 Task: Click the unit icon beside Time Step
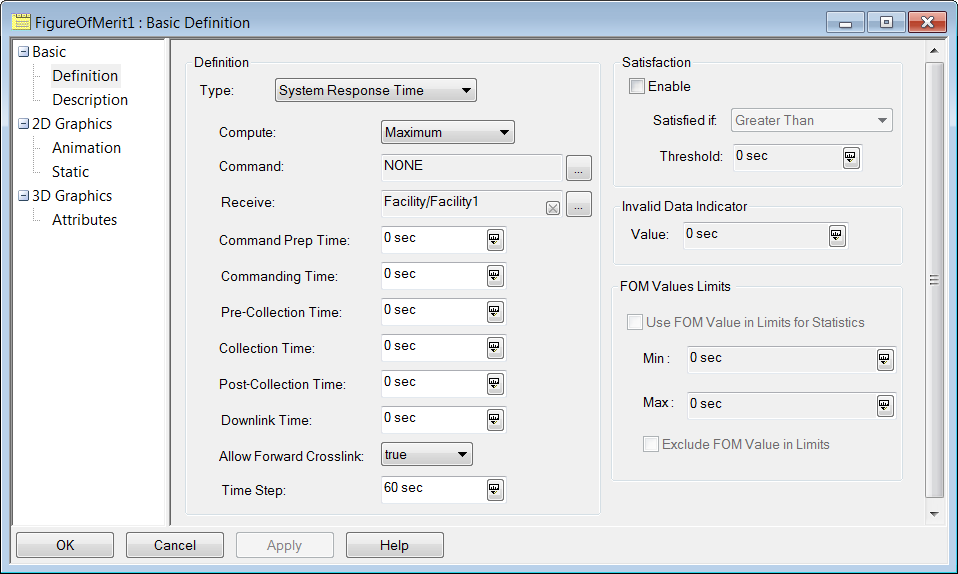[495, 489]
